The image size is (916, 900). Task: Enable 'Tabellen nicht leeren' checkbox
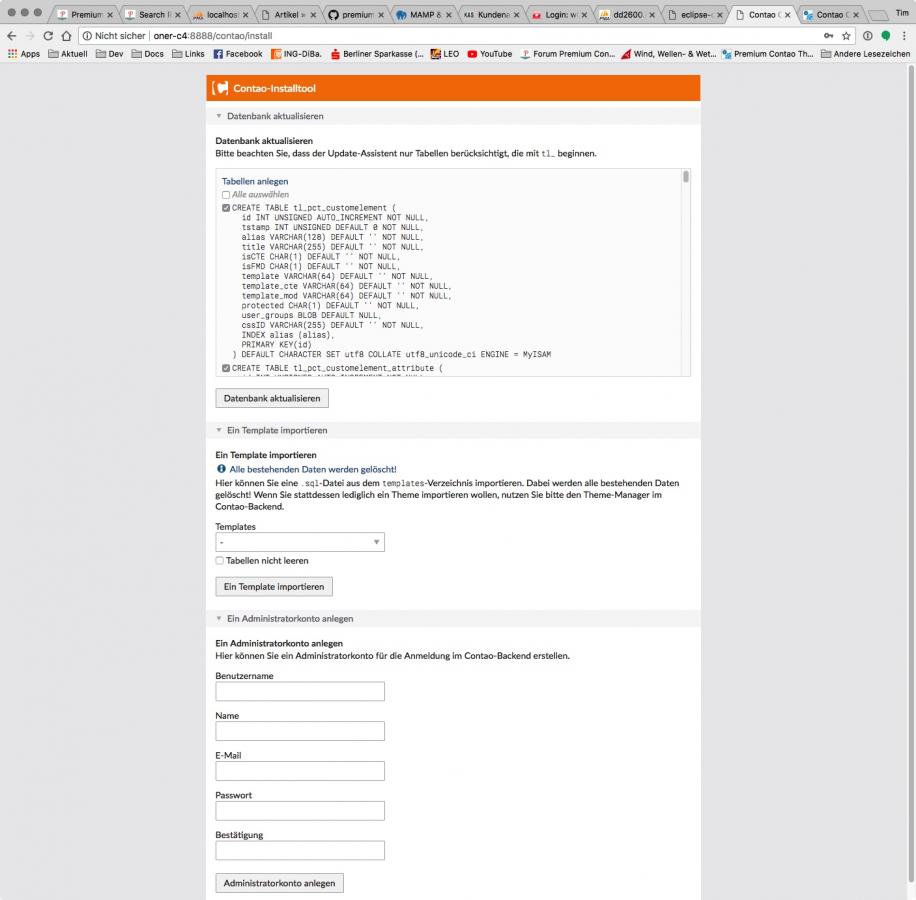pos(220,561)
